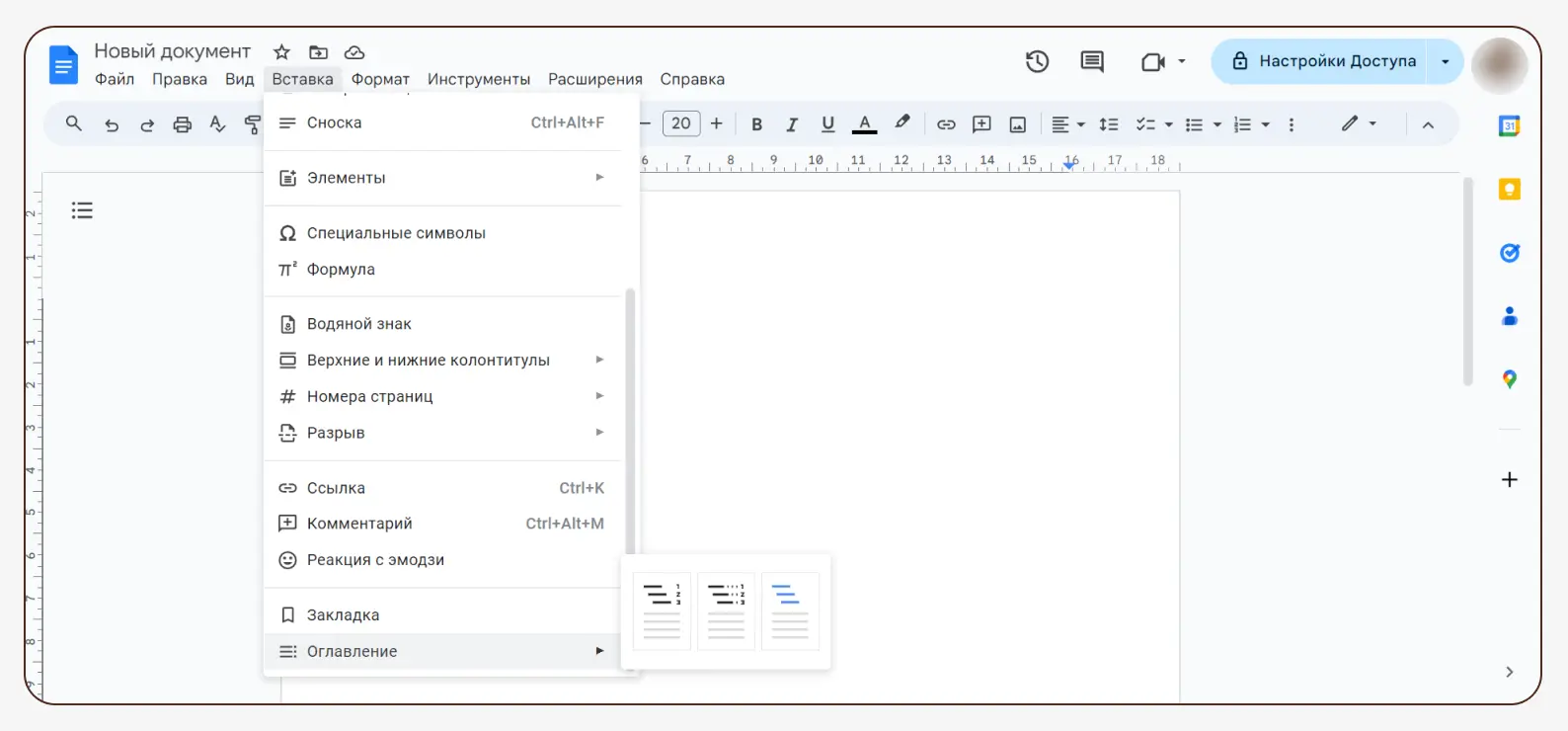
Task: Select Водяной знак
Action: pyautogui.click(x=443, y=324)
